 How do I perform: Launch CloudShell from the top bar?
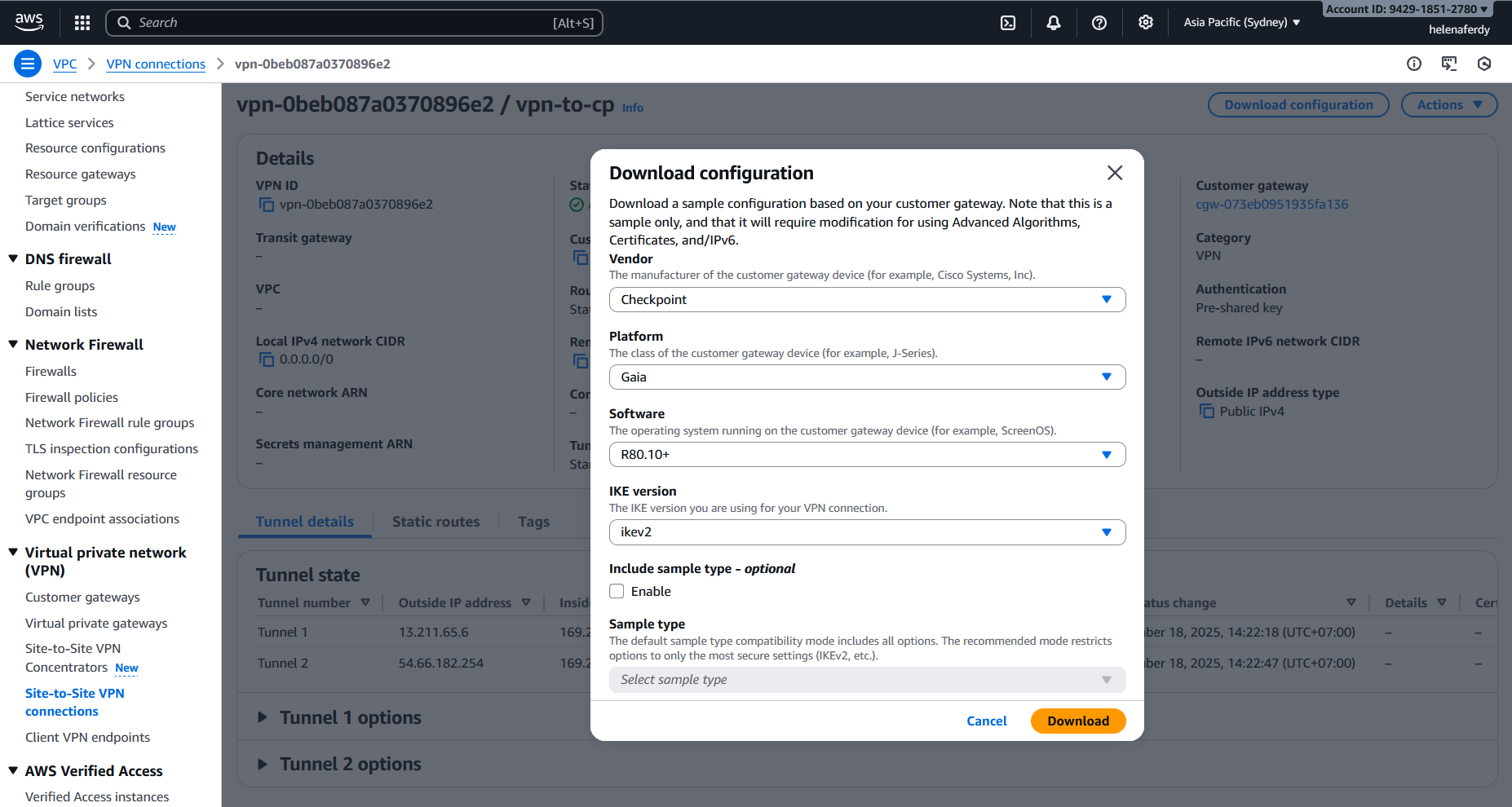pyautogui.click(x=1008, y=23)
